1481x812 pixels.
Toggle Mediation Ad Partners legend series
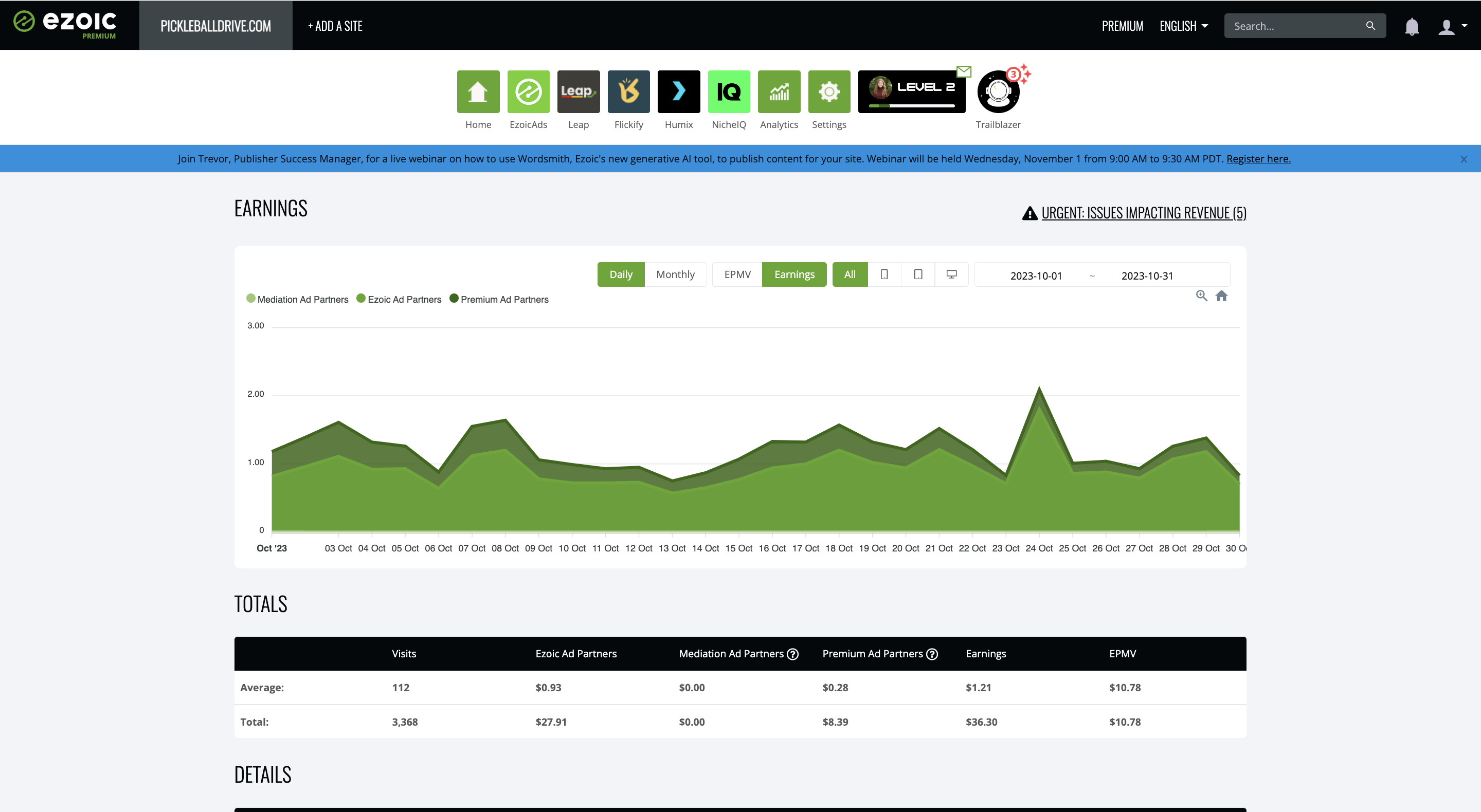pos(297,300)
